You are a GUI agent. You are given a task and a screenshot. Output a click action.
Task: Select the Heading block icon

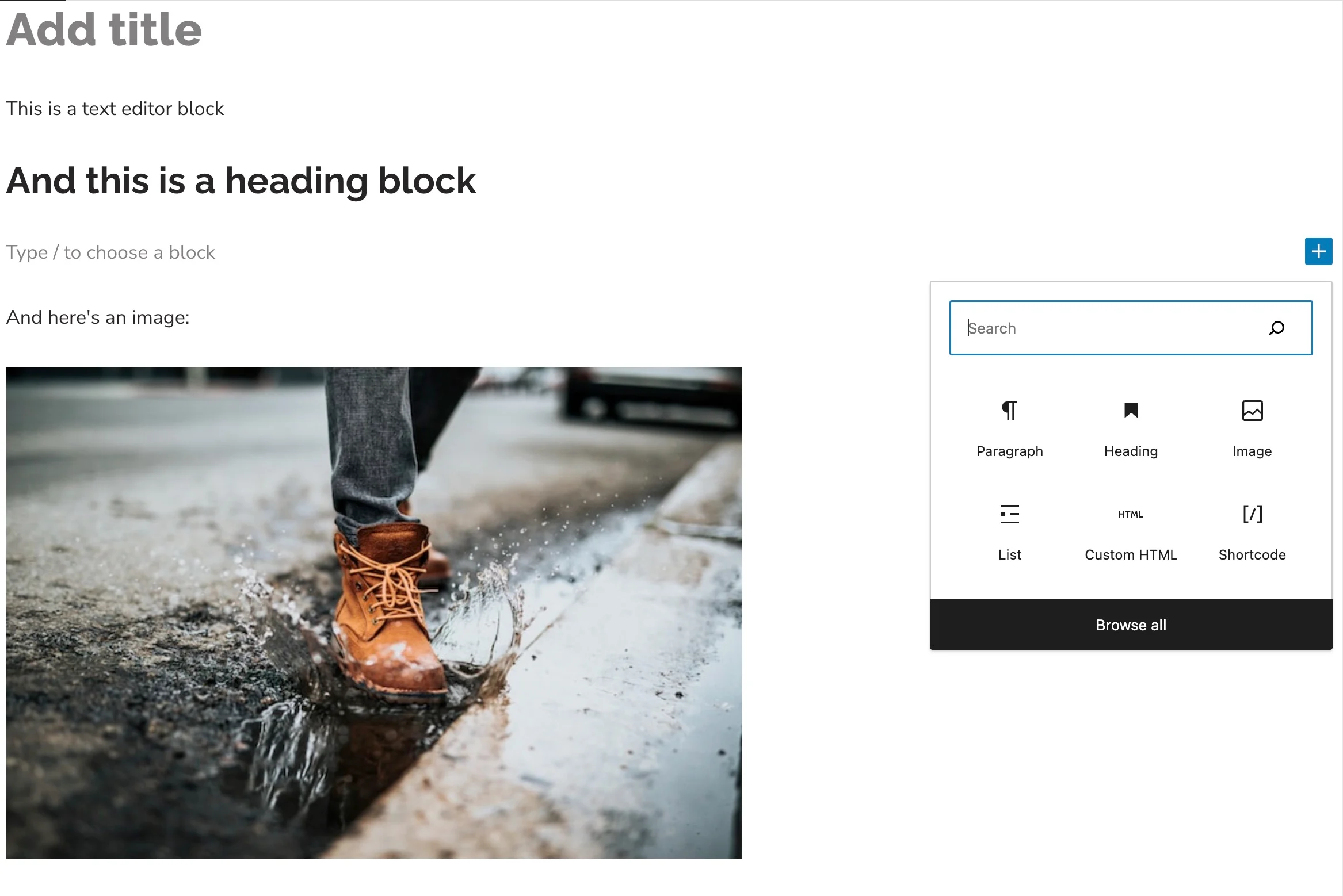1130,410
